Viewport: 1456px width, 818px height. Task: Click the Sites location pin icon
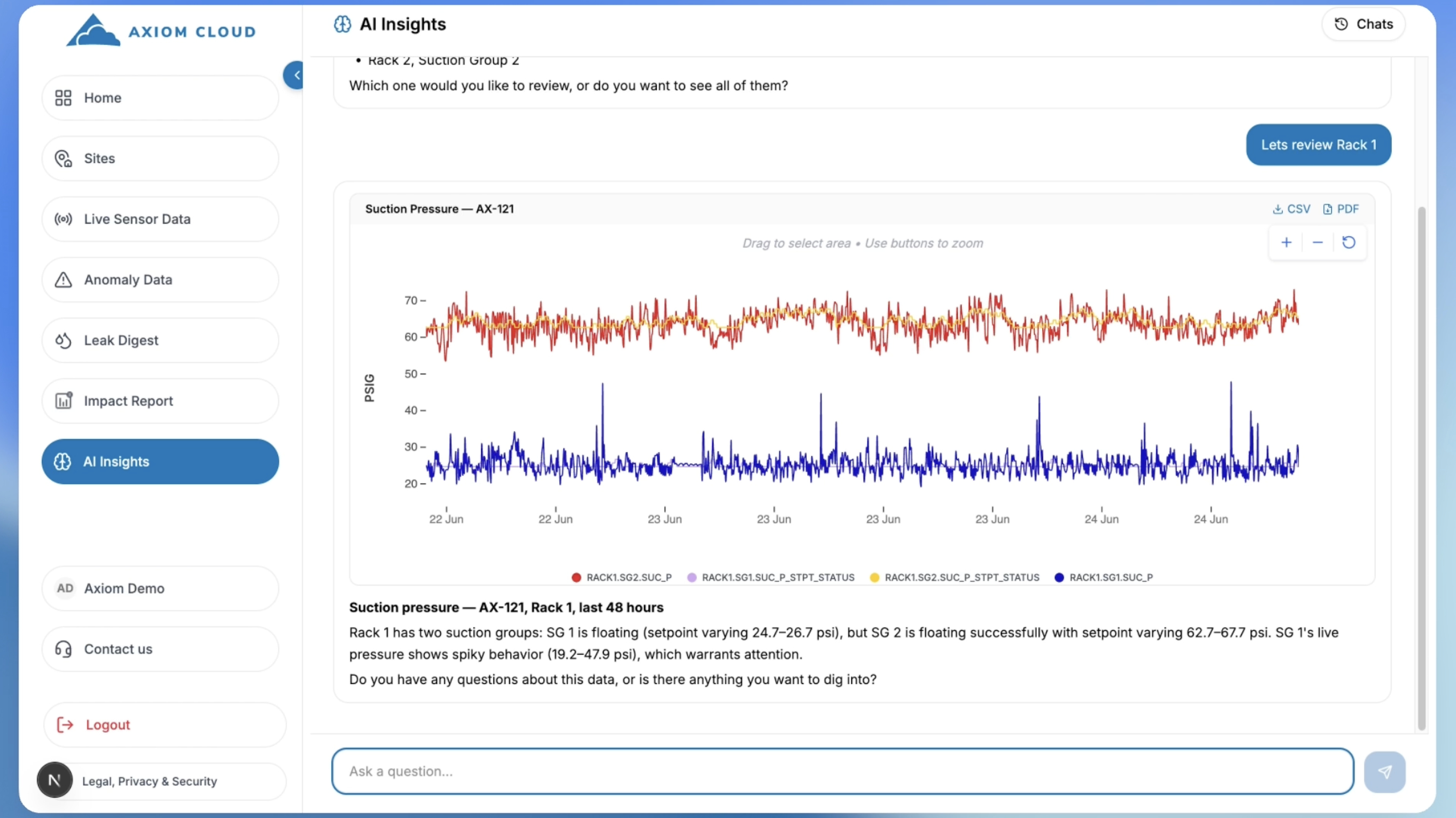pos(63,159)
